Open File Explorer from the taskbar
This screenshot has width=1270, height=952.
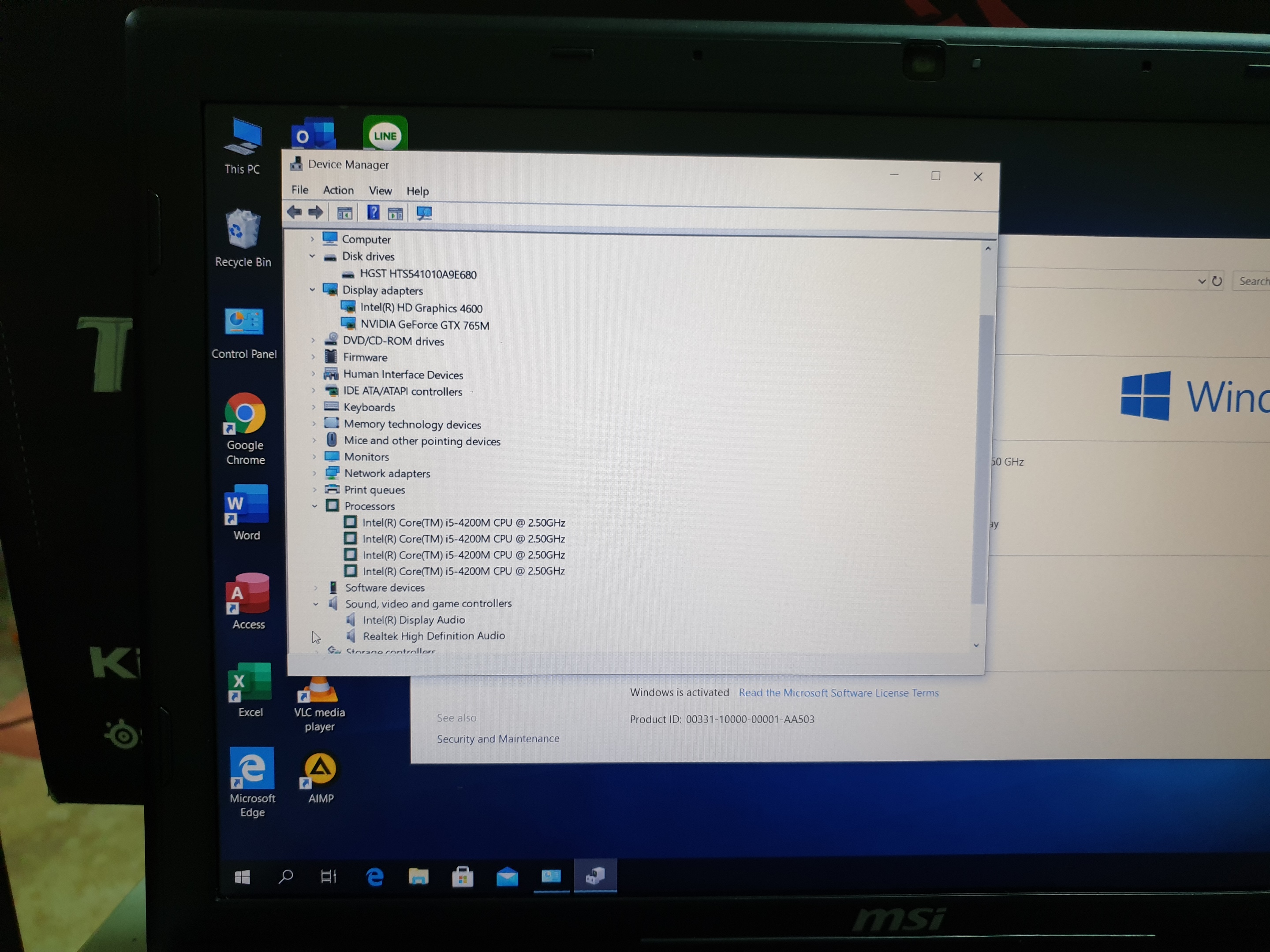(418, 876)
